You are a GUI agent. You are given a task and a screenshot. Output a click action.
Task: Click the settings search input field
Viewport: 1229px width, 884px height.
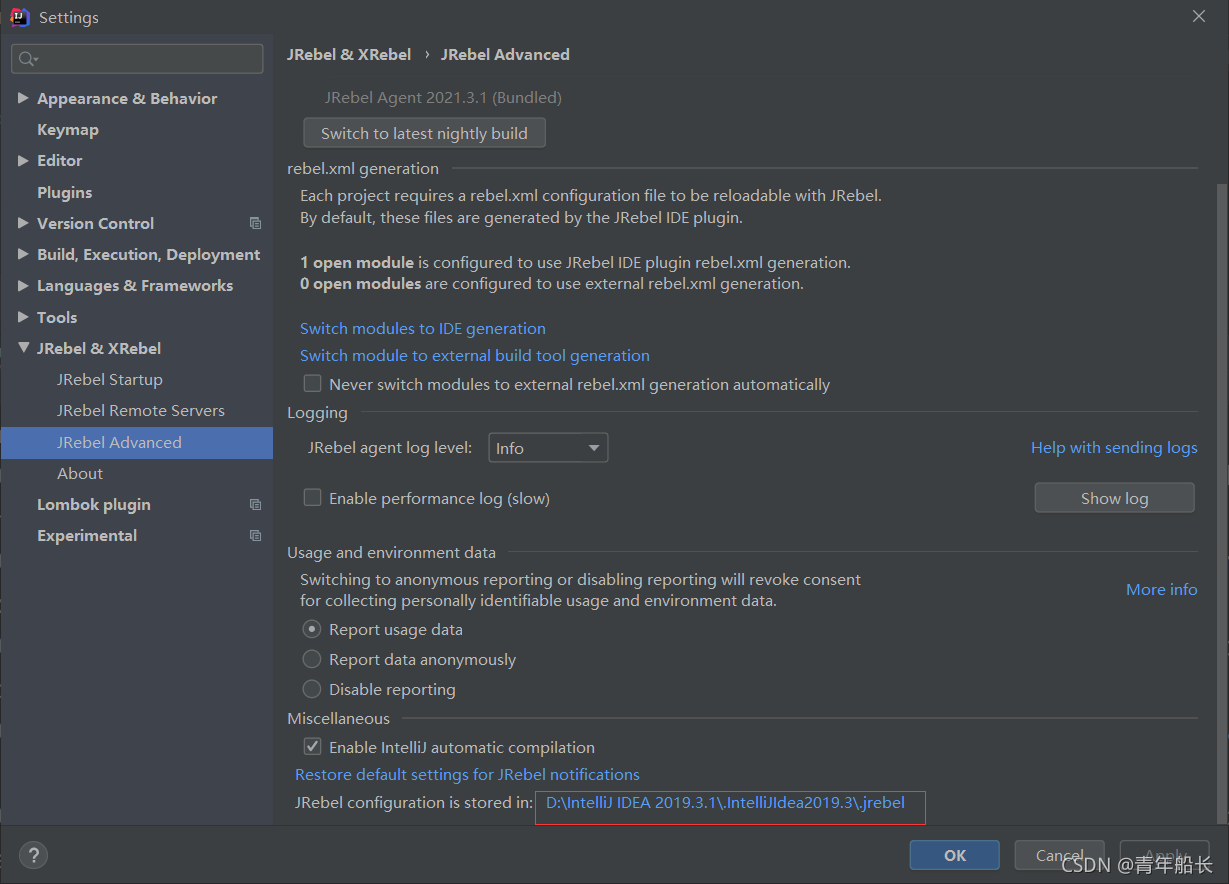point(138,59)
